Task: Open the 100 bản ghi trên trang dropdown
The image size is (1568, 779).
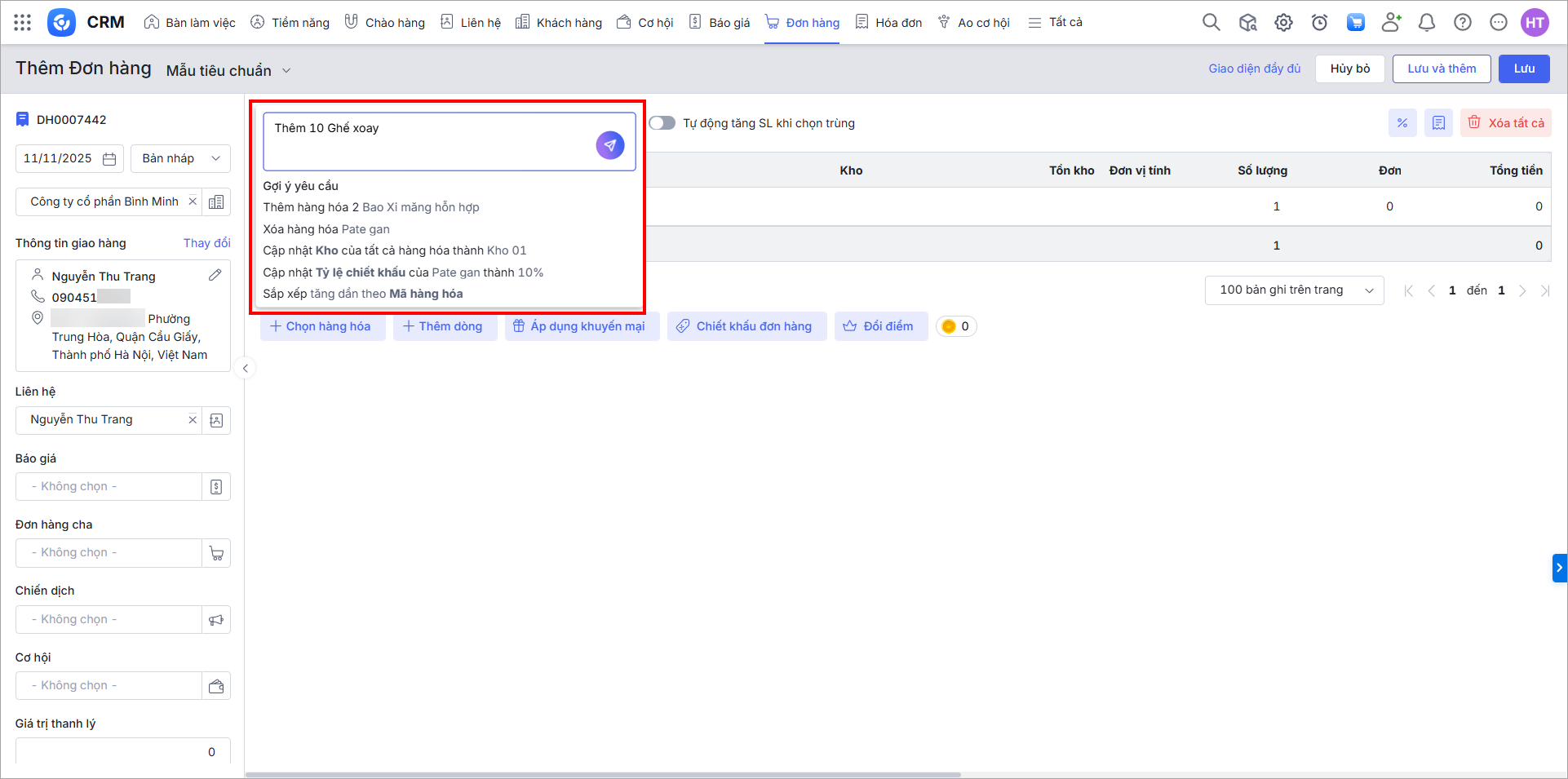Action: (x=1293, y=290)
